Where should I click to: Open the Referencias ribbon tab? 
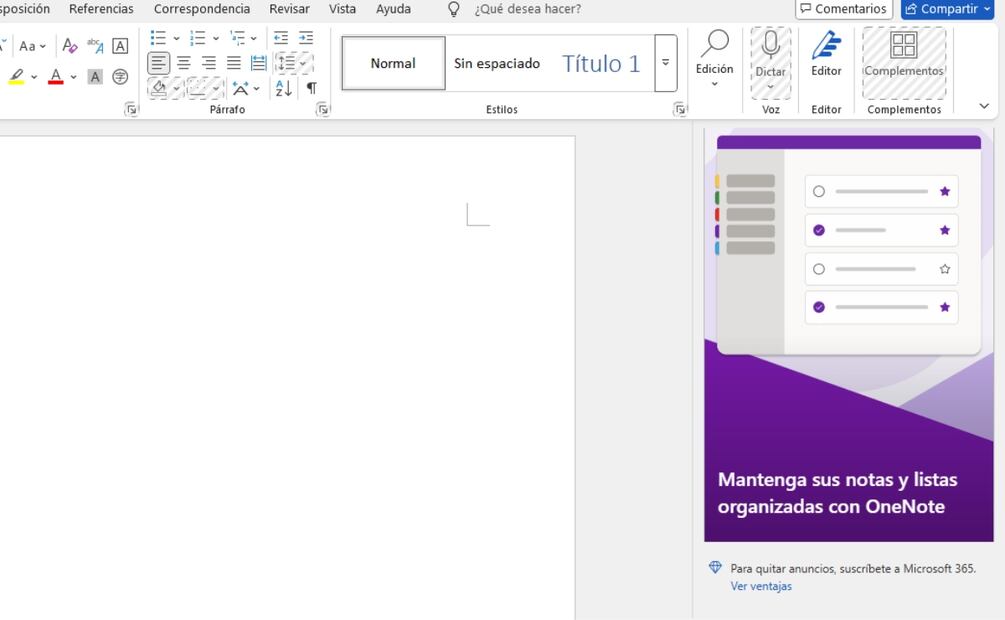[101, 9]
